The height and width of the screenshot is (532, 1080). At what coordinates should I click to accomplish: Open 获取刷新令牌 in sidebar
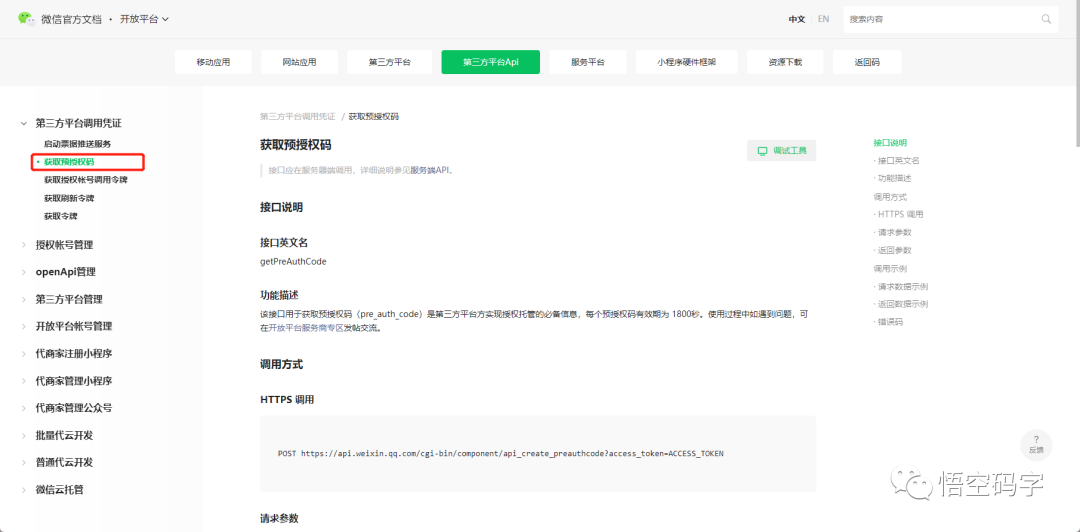69,198
